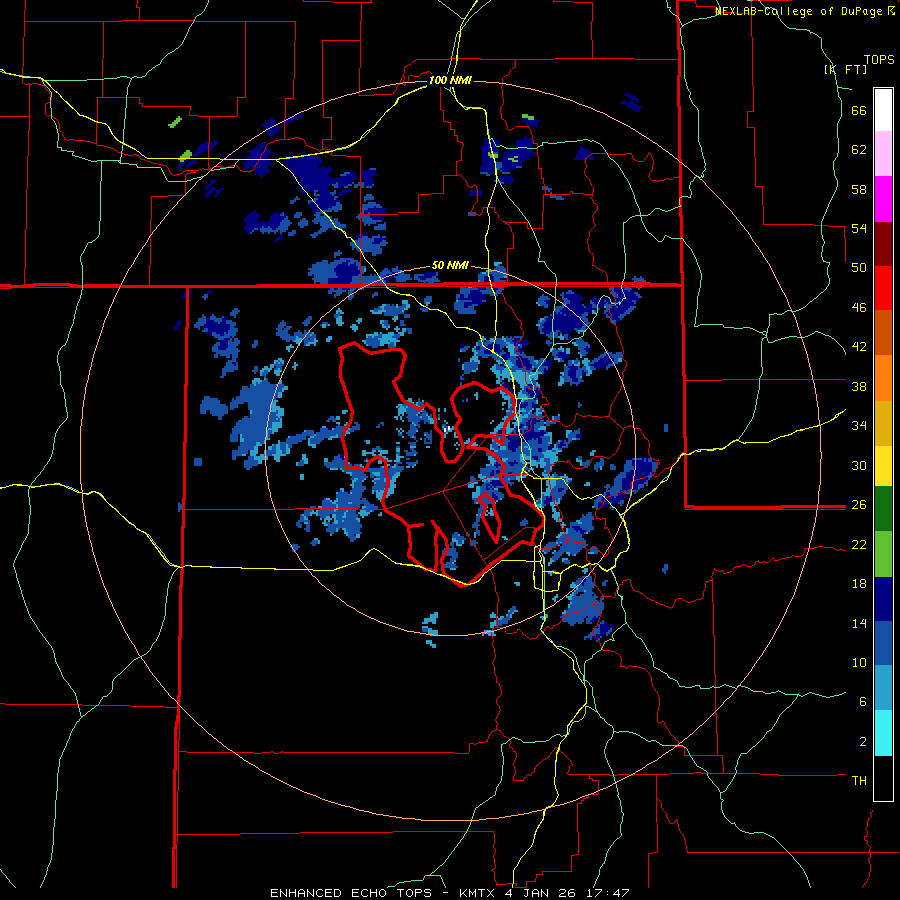Click the bright orange legend swatch
The width and height of the screenshot is (900, 900).
pyautogui.click(x=883, y=378)
